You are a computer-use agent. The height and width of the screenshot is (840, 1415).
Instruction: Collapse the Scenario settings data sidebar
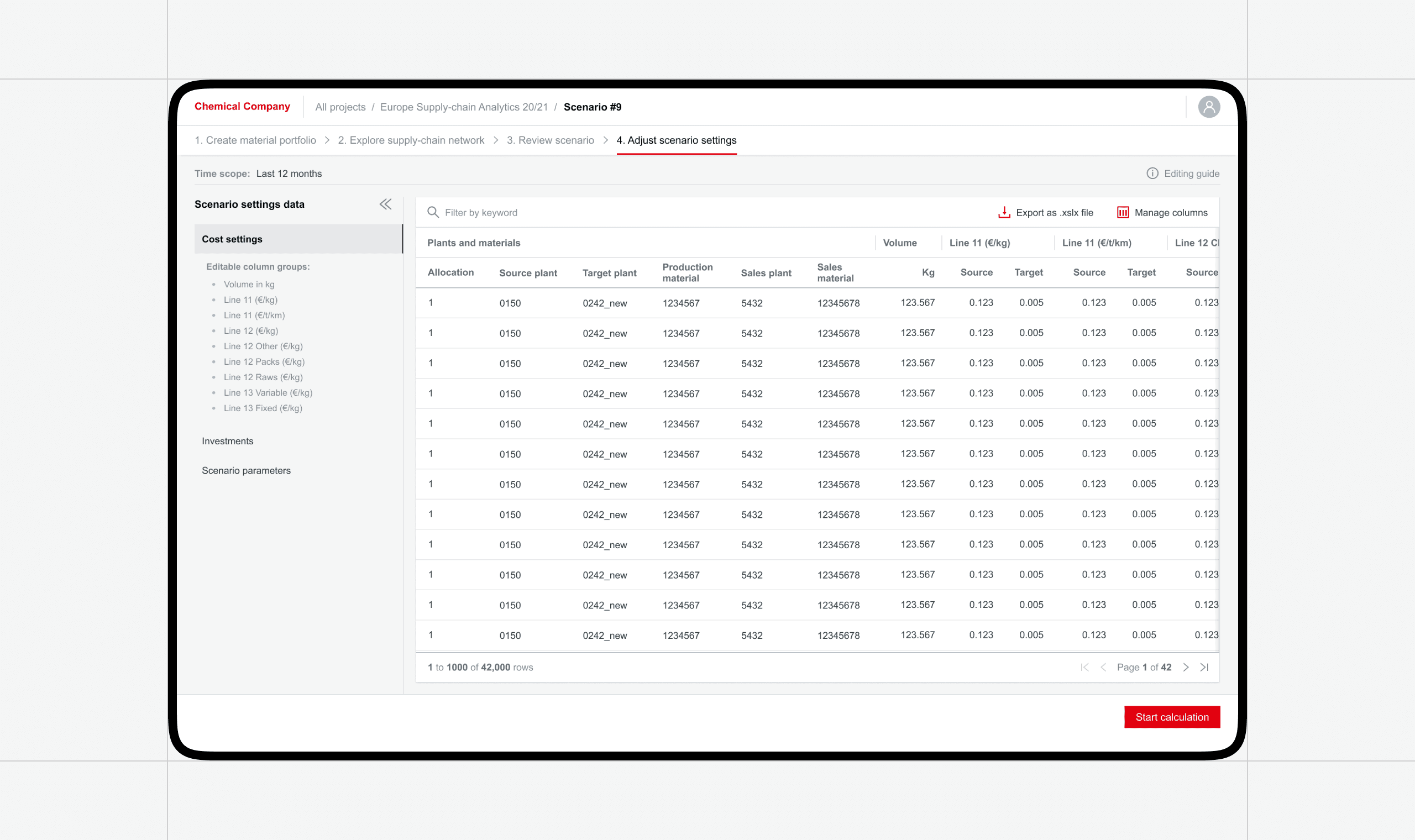(x=385, y=204)
